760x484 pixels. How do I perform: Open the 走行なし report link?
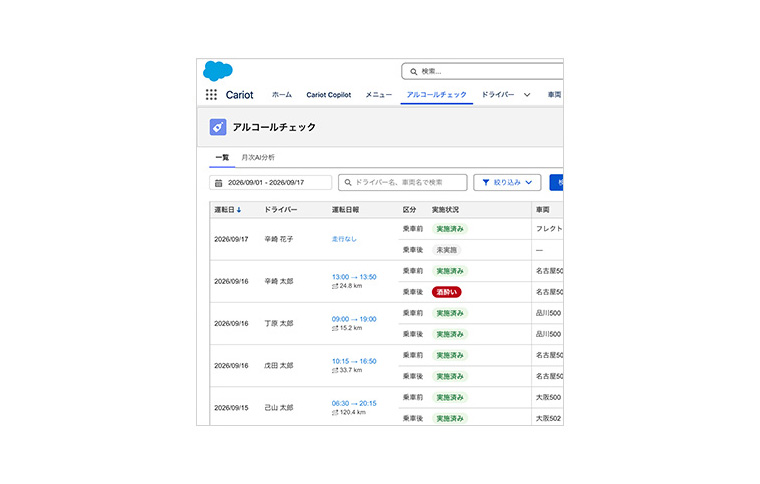tap(344, 239)
